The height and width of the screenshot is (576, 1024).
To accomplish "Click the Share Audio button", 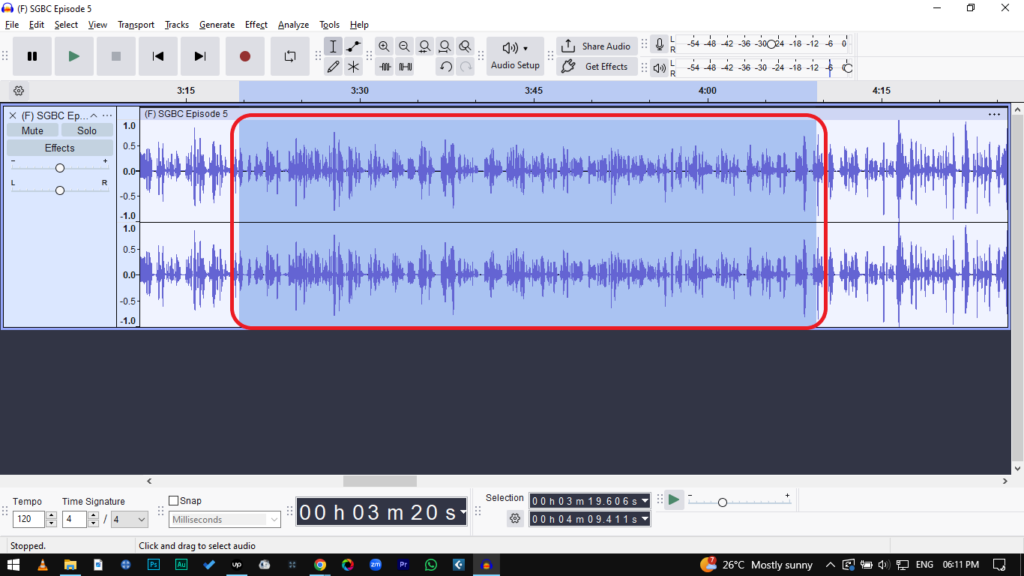I will [x=596, y=46].
